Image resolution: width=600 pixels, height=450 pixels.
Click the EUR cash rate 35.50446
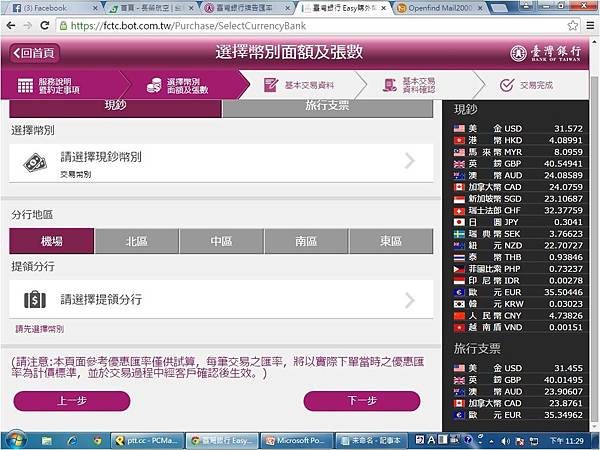(564, 292)
